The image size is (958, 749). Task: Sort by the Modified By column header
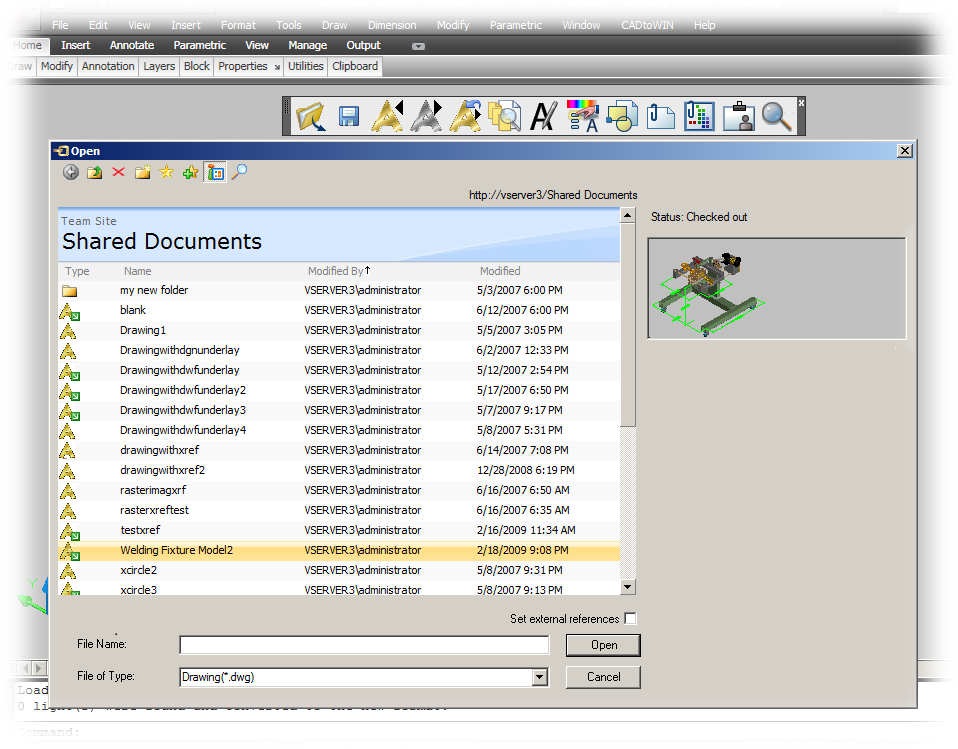click(x=339, y=271)
